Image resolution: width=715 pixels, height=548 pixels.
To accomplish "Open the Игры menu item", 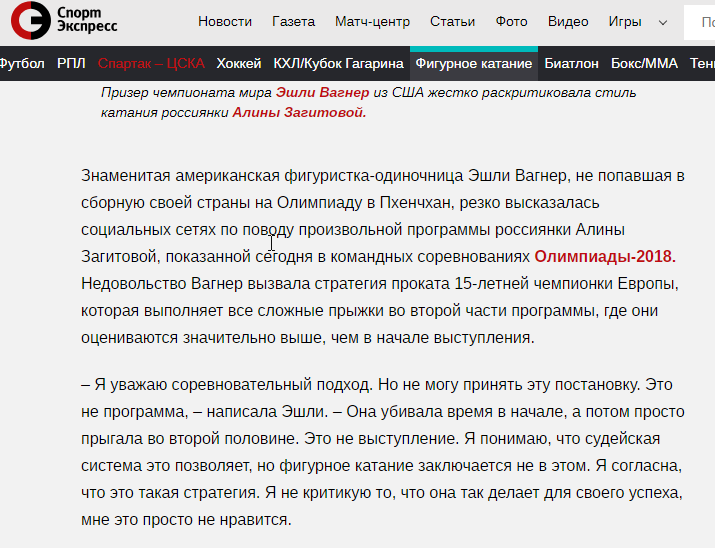I will tap(625, 21).
